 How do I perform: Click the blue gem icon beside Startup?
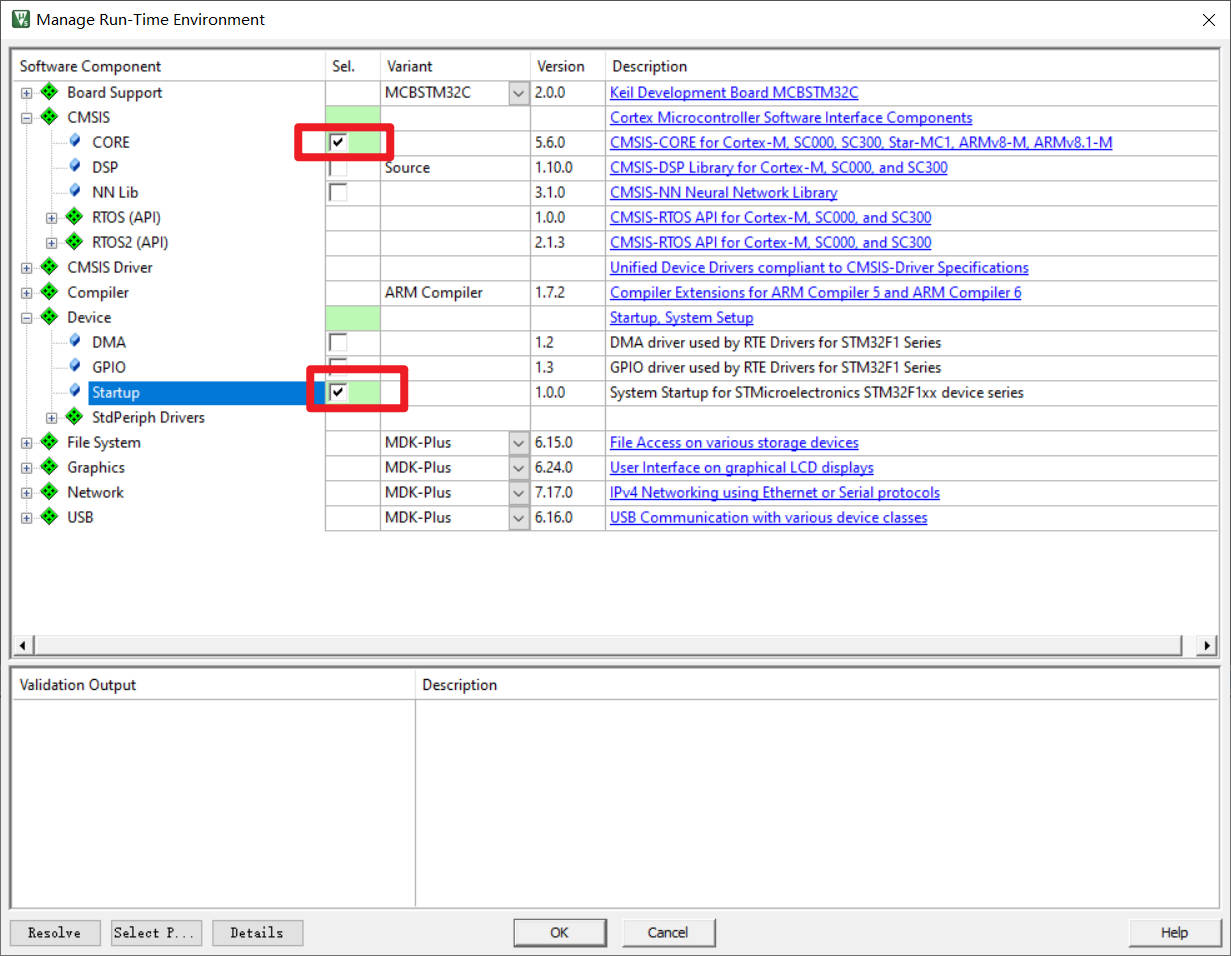coord(74,391)
